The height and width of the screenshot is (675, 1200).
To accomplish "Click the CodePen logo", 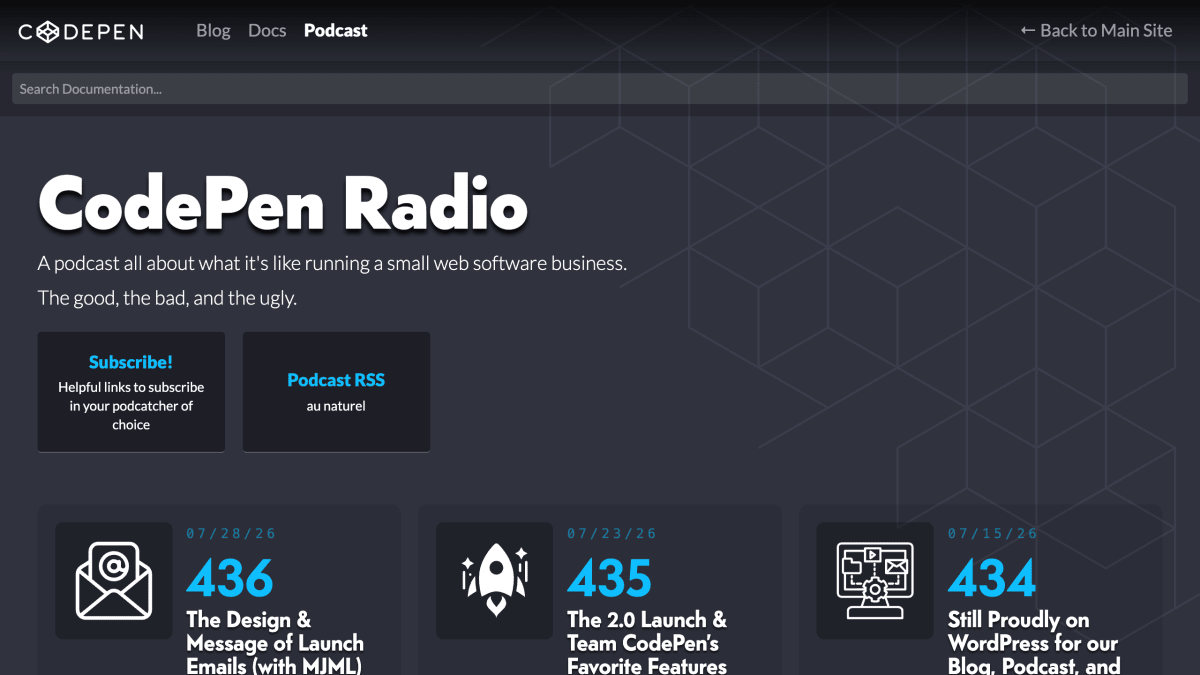I will (x=81, y=31).
